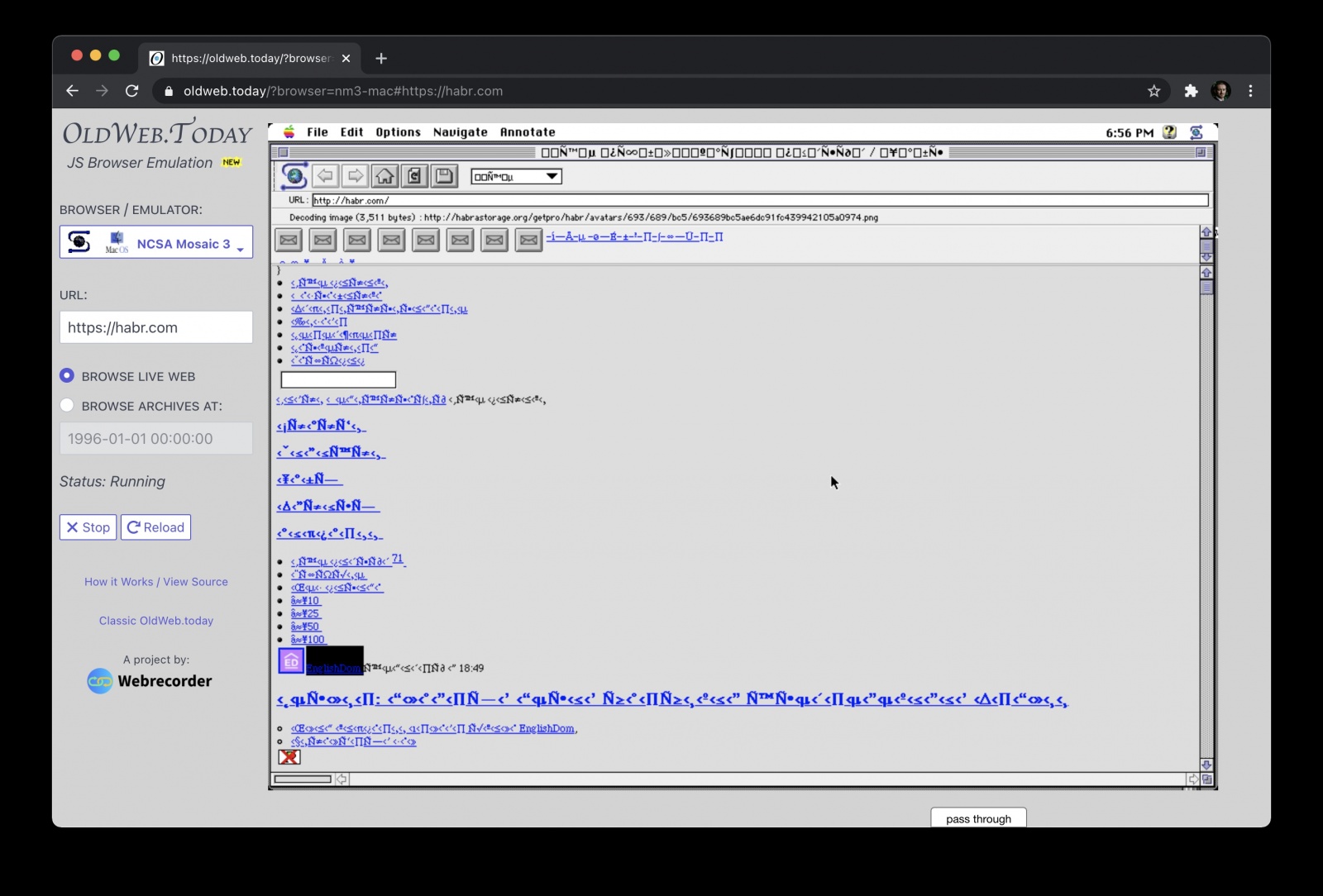Click the list link ending in 10
The image size is (1323, 896).
(305, 601)
